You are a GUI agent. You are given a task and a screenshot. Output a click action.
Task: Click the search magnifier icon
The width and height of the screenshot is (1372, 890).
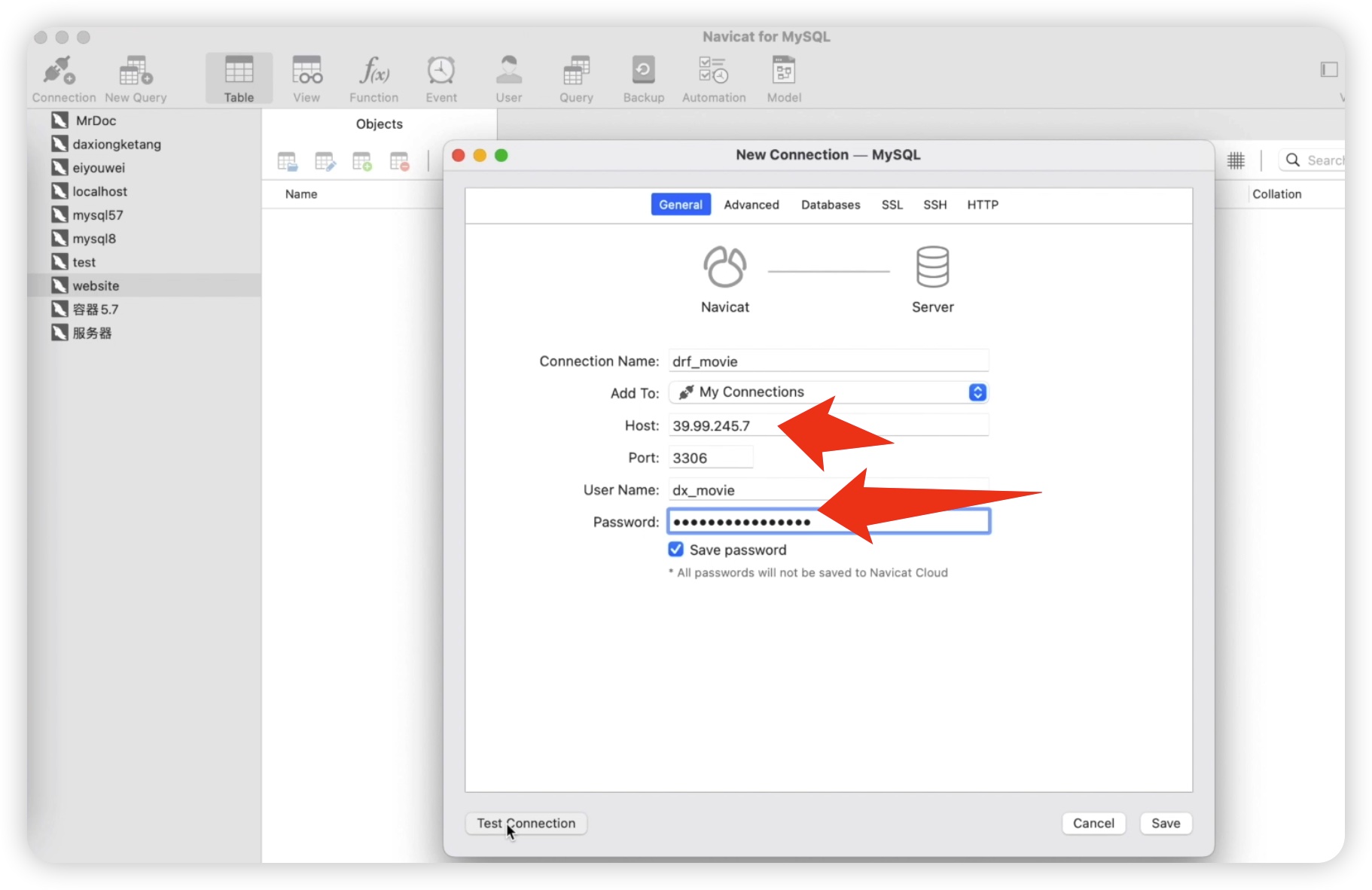pyautogui.click(x=1293, y=160)
